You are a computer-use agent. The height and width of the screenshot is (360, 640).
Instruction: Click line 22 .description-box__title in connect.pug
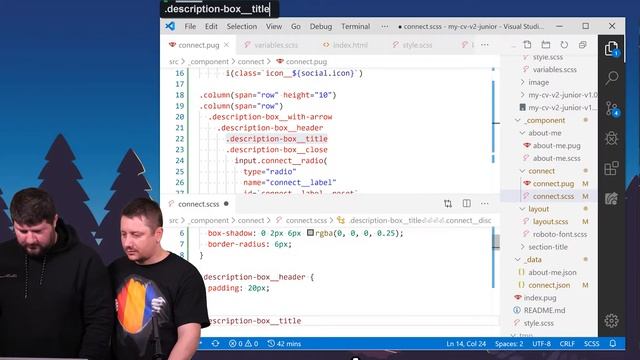click(277, 139)
